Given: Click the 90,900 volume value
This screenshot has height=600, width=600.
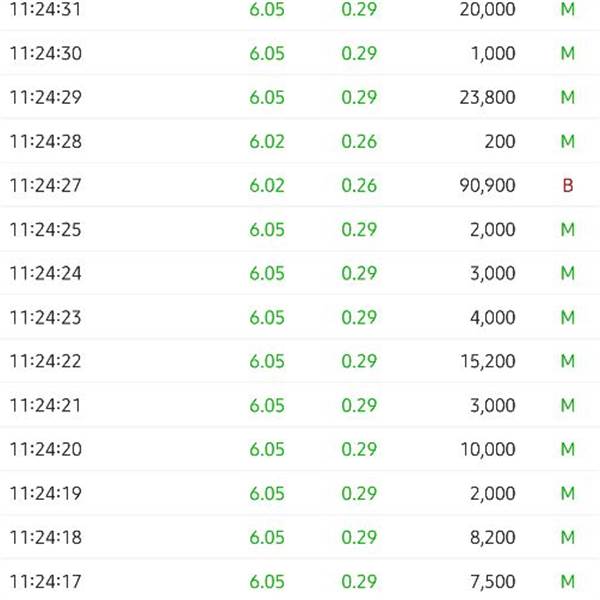Looking at the screenshot, I should [487, 186].
